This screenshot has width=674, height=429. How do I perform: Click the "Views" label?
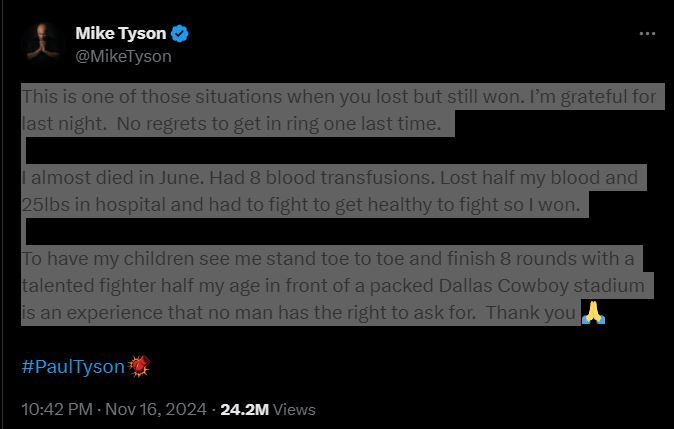tap(294, 409)
